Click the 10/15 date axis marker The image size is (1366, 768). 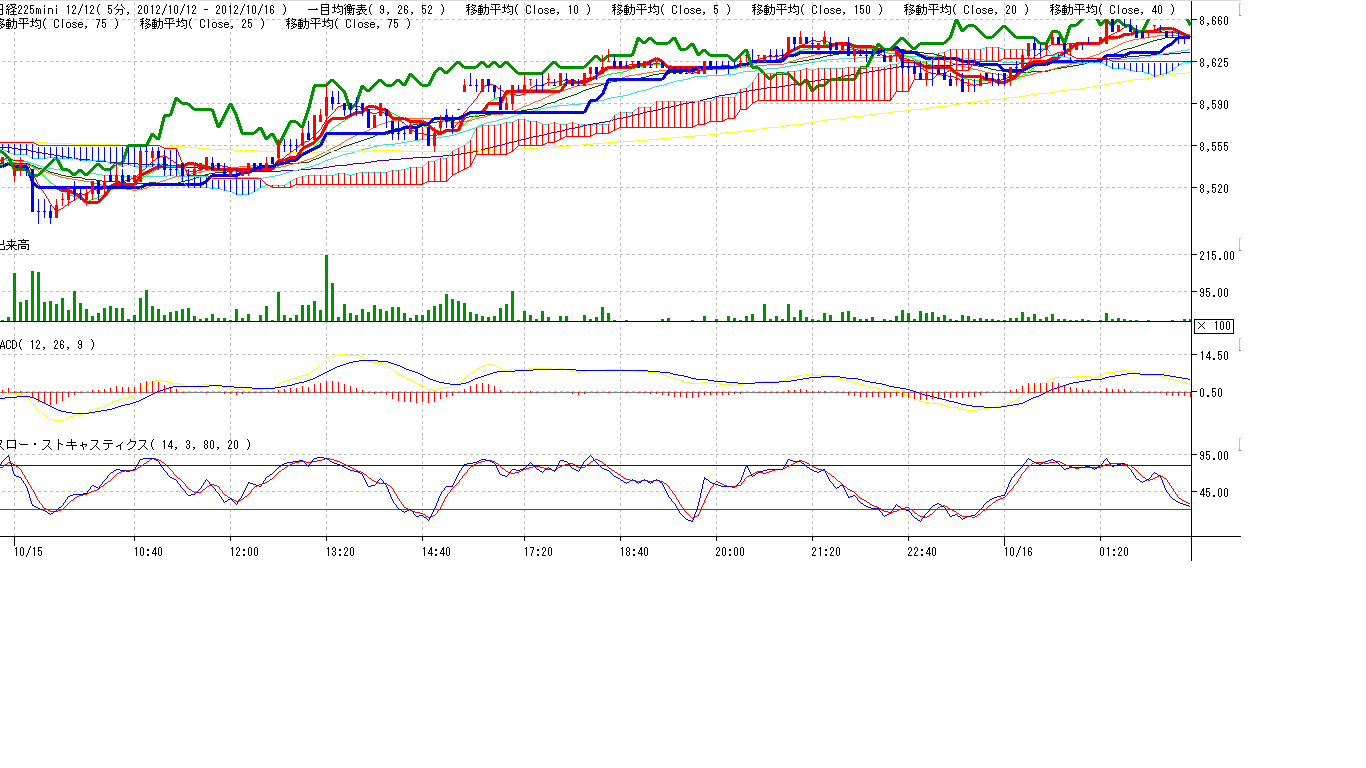pos(27,551)
